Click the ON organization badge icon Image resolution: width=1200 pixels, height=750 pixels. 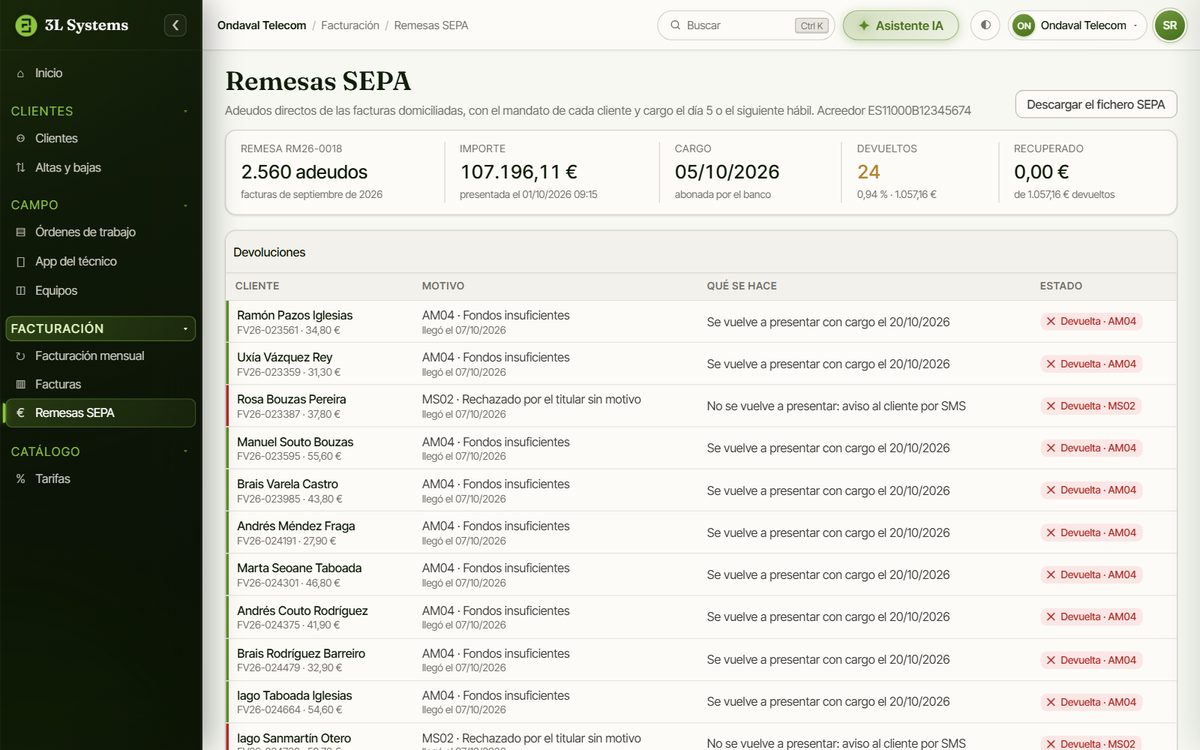click(x=1023, y=25)
